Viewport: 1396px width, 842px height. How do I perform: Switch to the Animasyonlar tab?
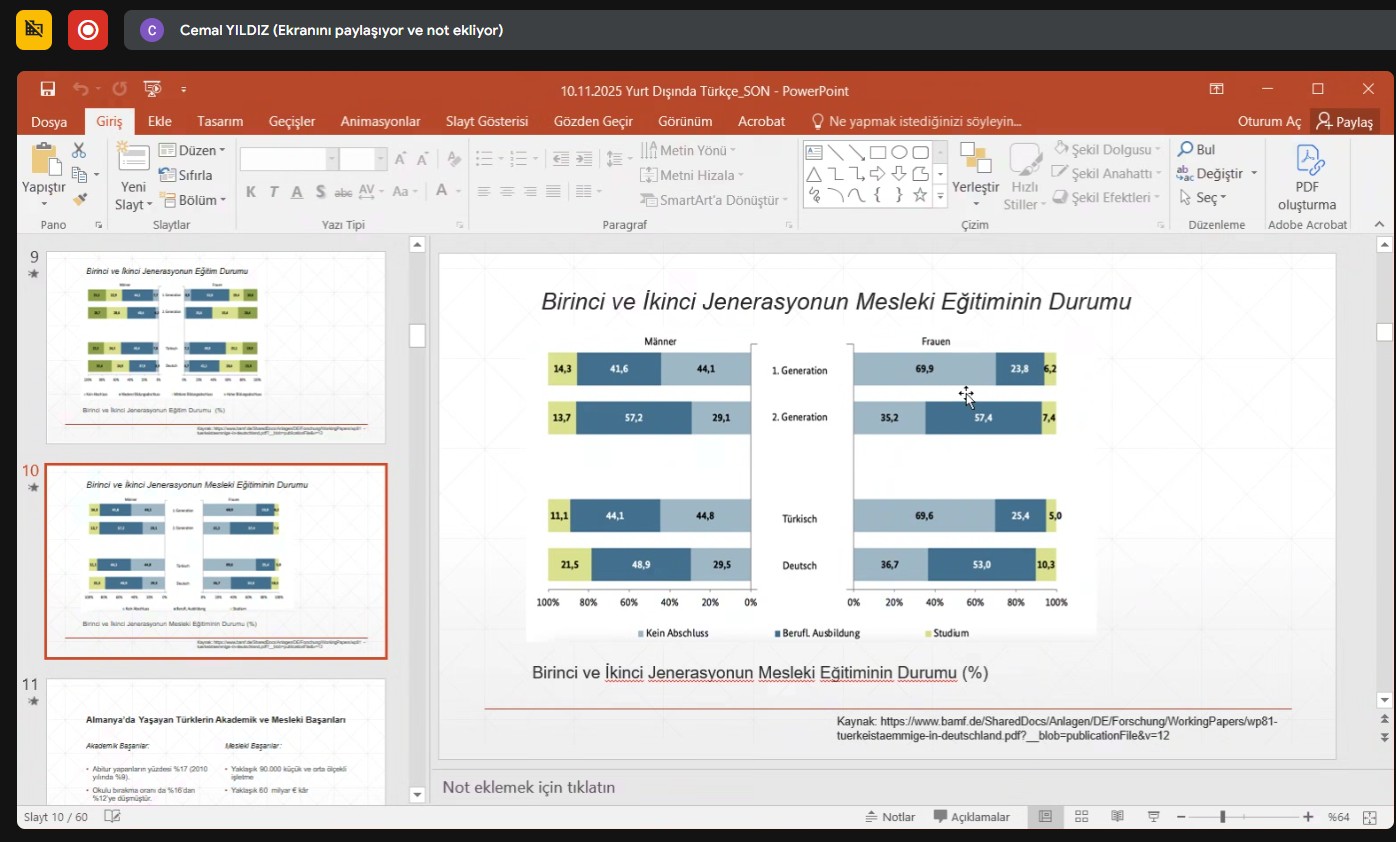[x=380, y=121]
